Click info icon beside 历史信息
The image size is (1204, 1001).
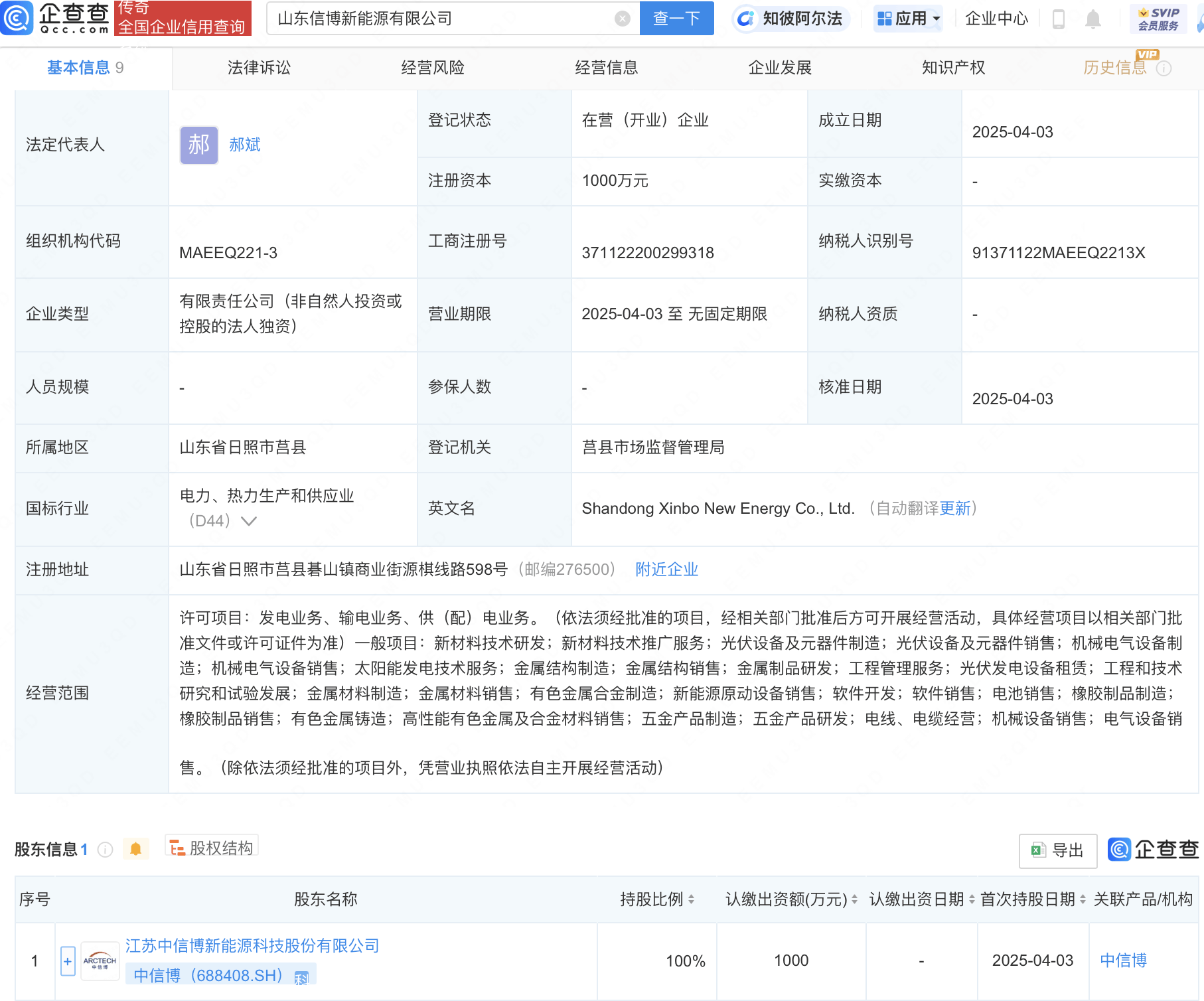point(1164,68)
